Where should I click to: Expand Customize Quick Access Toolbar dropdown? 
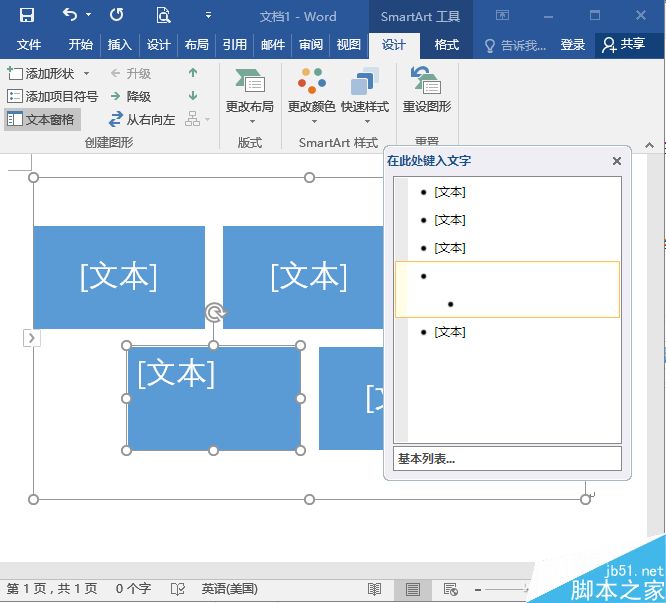point(208,16)
